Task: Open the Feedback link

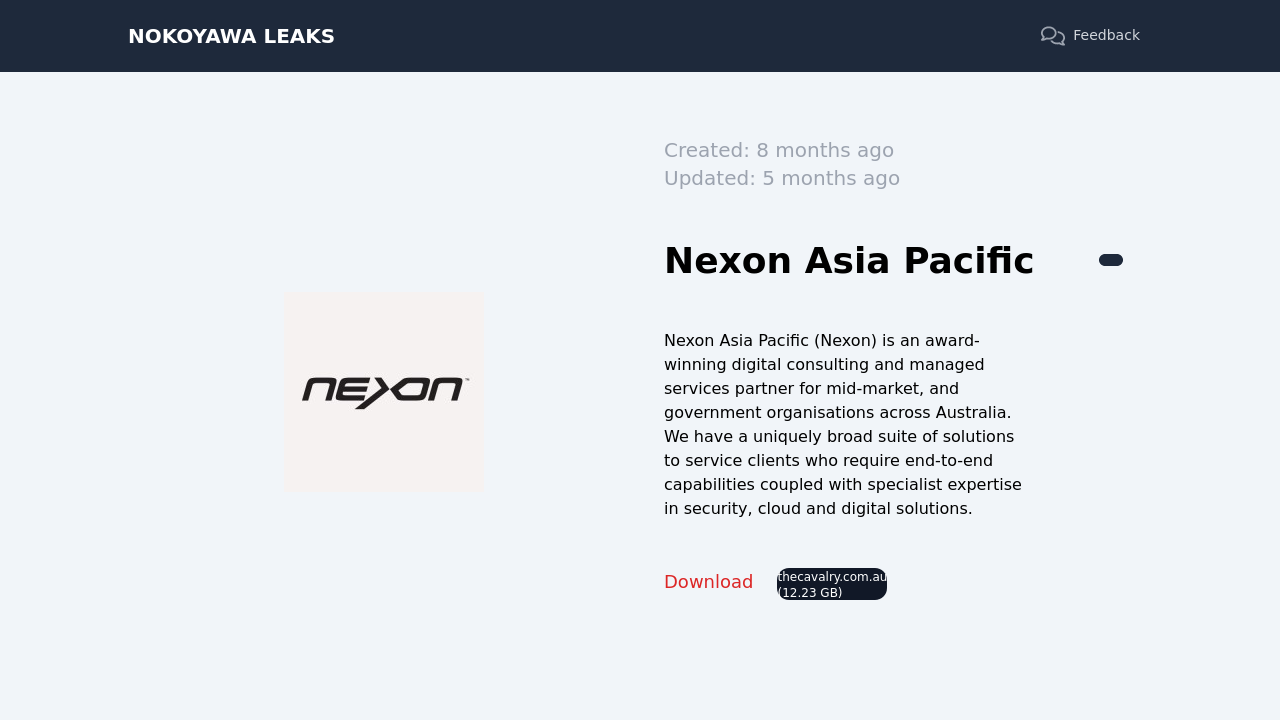Action: click(x=1090, y=36)
